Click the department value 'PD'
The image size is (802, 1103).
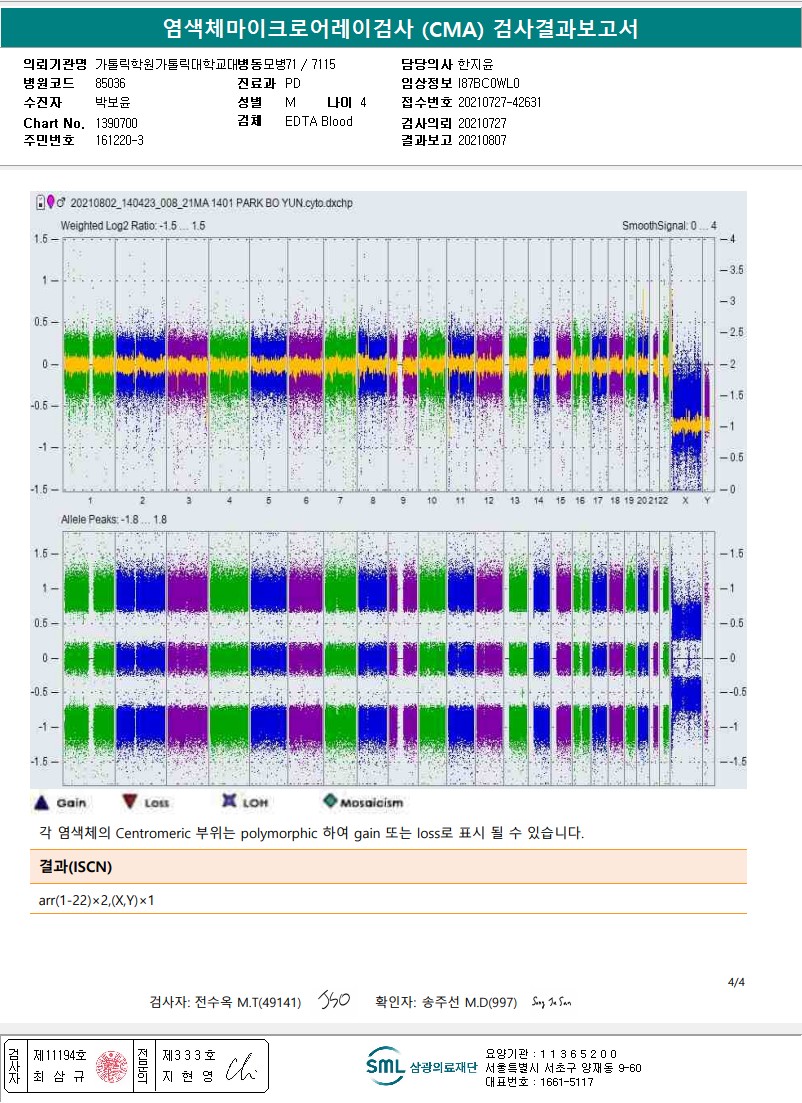(x=293, y=83)
